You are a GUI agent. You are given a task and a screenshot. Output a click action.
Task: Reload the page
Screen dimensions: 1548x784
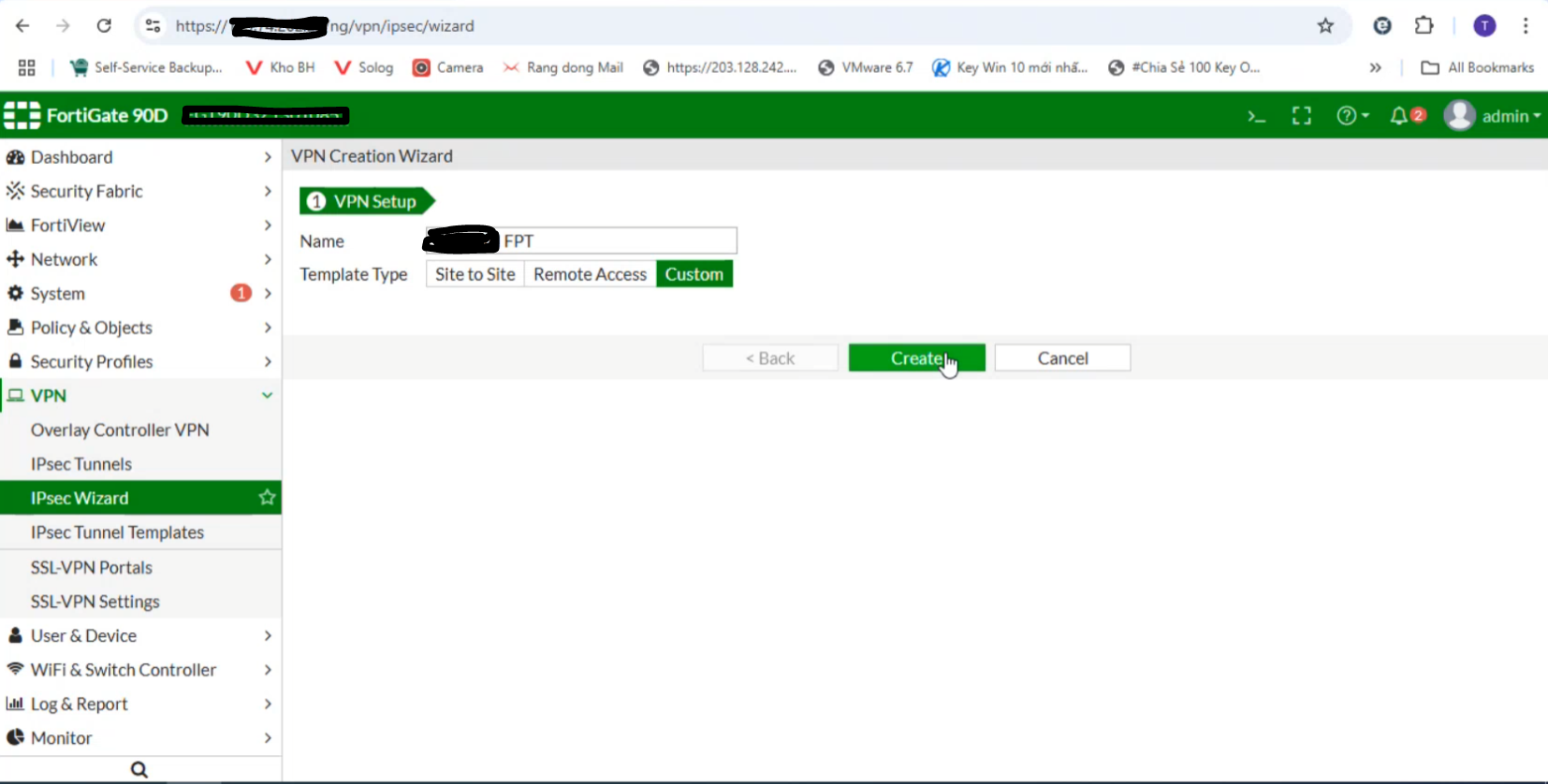pos(104,26)
